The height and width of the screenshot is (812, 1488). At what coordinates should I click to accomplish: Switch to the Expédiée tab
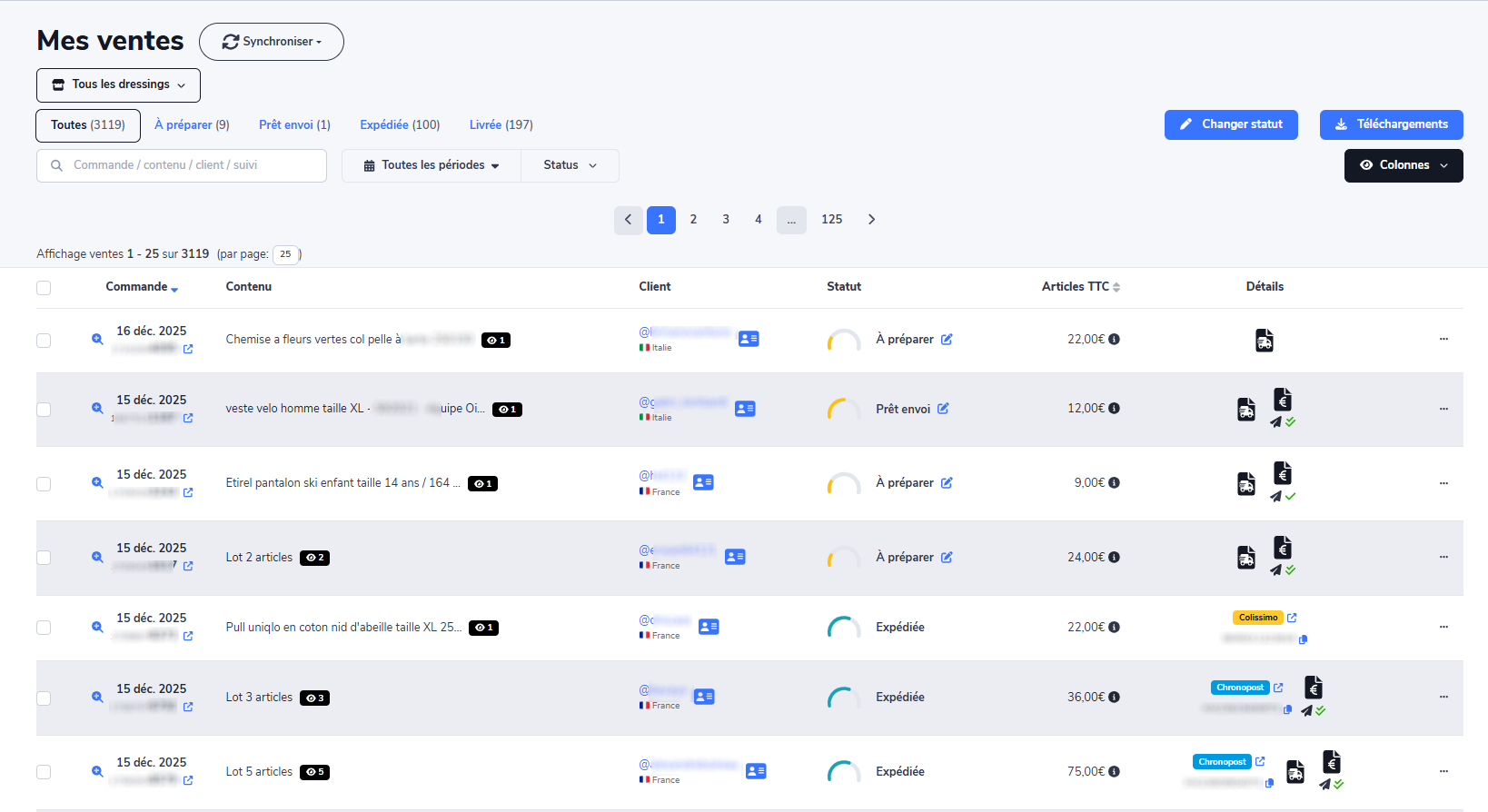click(400, 125)
